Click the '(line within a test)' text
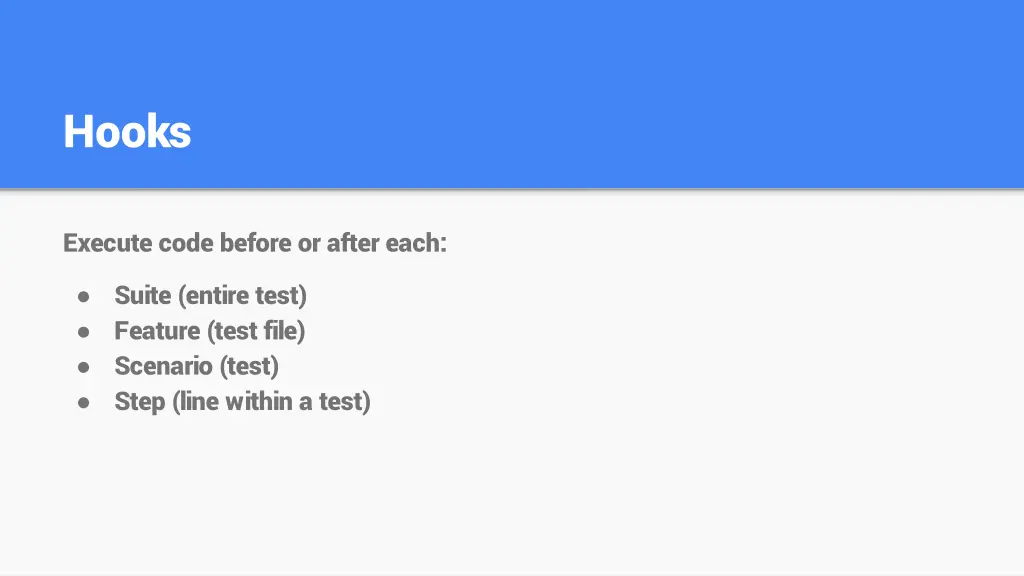Viewport: 1024px width, 576px height. pos(272,402)
